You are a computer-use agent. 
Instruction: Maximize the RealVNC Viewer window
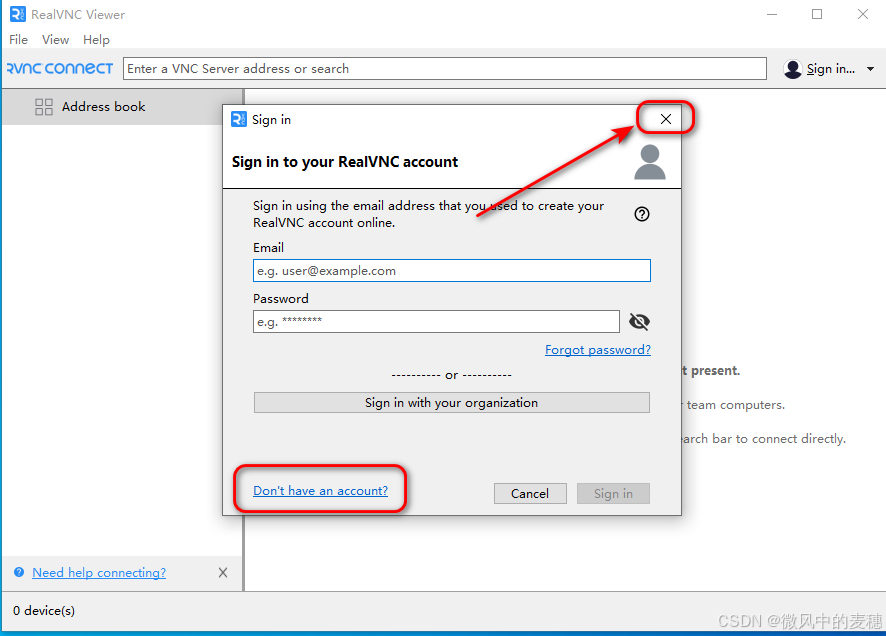coord(817,14)
